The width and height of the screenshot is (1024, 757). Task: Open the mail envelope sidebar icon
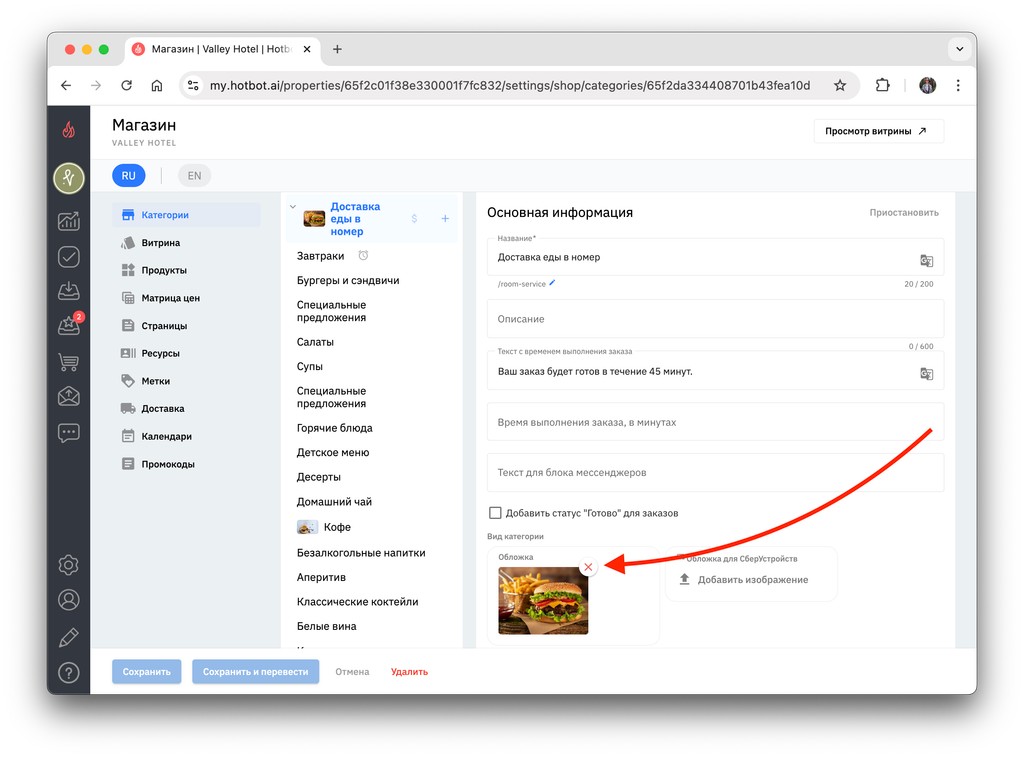pos(69,396)
